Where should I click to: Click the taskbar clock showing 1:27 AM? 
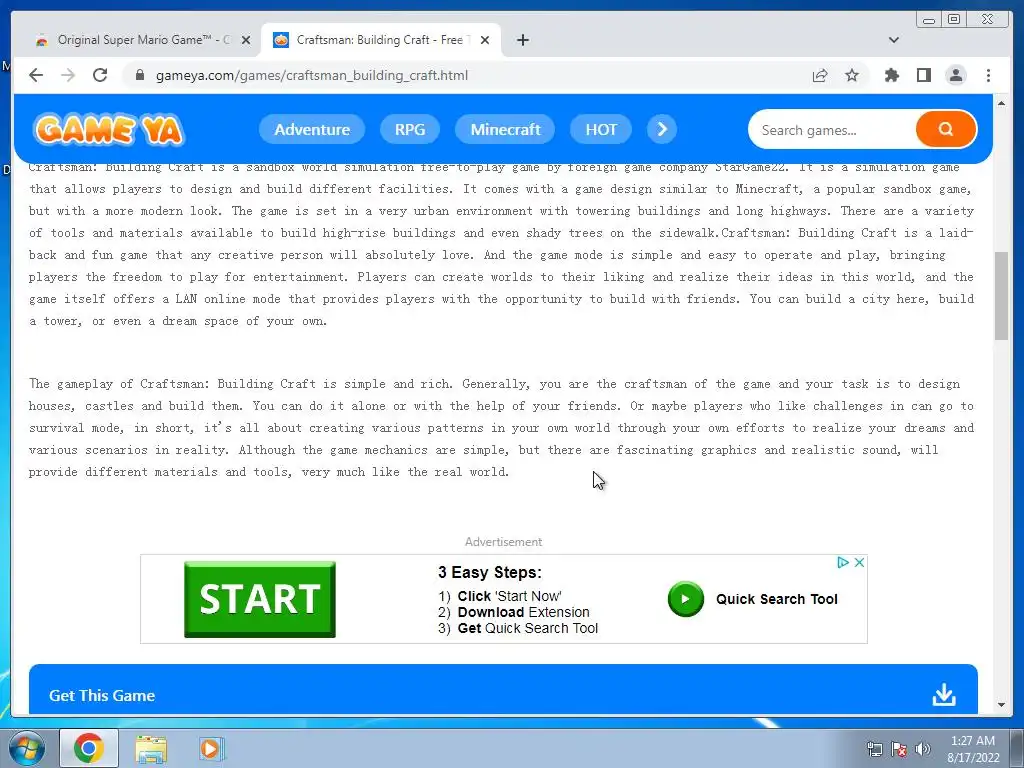pyautogui.click(x=973, y=748)
